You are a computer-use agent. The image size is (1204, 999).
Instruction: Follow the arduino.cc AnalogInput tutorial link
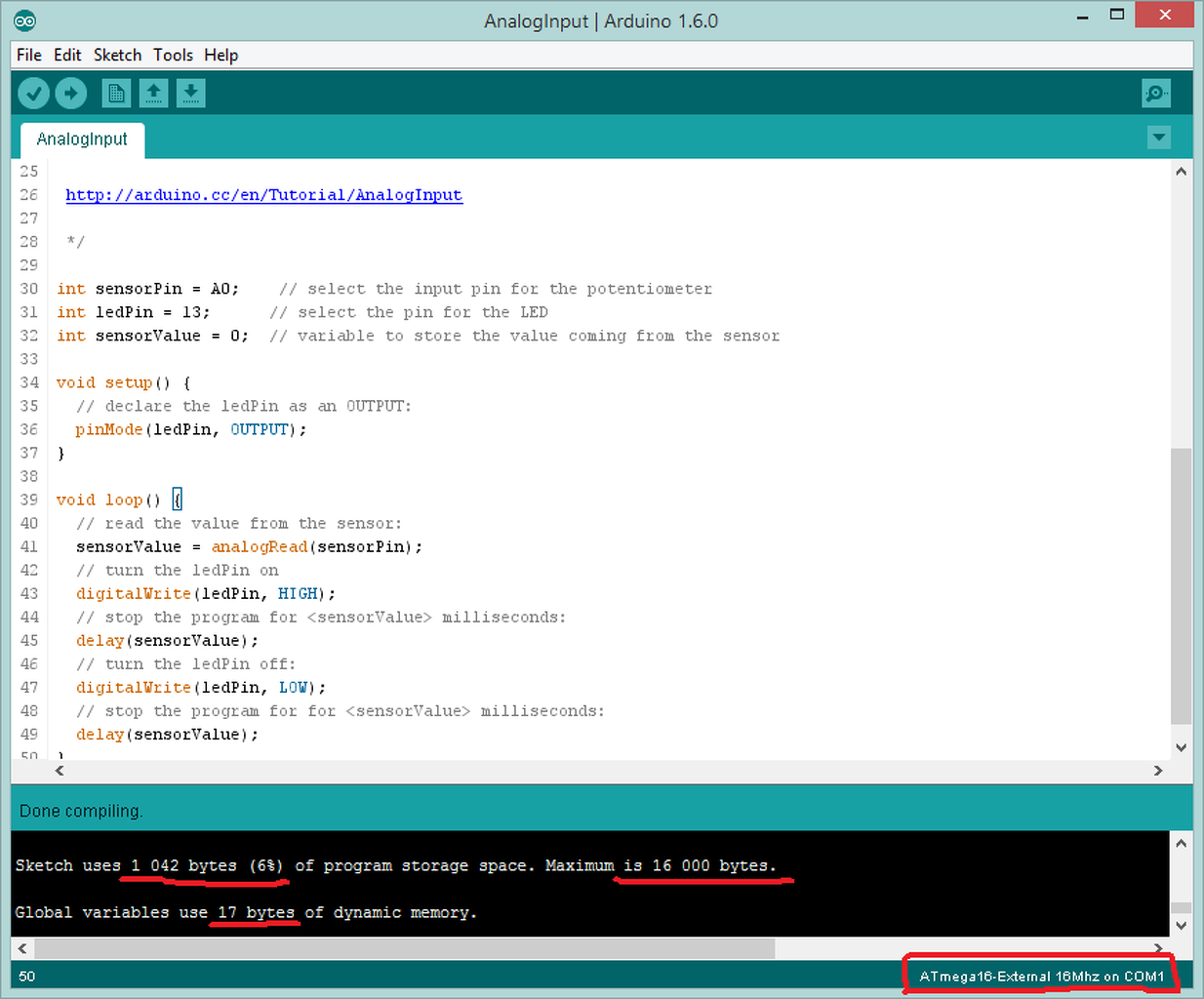pyautogui.click(x=263, y=195)
